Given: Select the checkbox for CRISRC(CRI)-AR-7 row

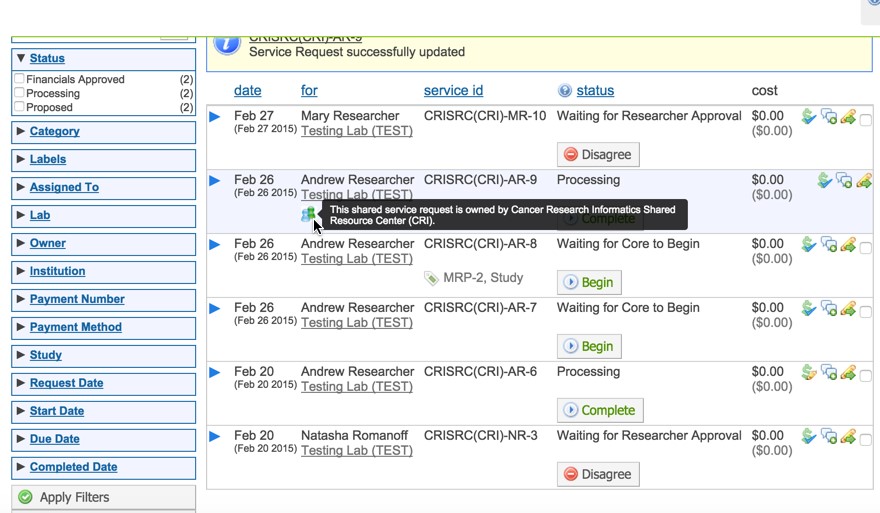Looking at the screenshot, I should coord(866,312).
